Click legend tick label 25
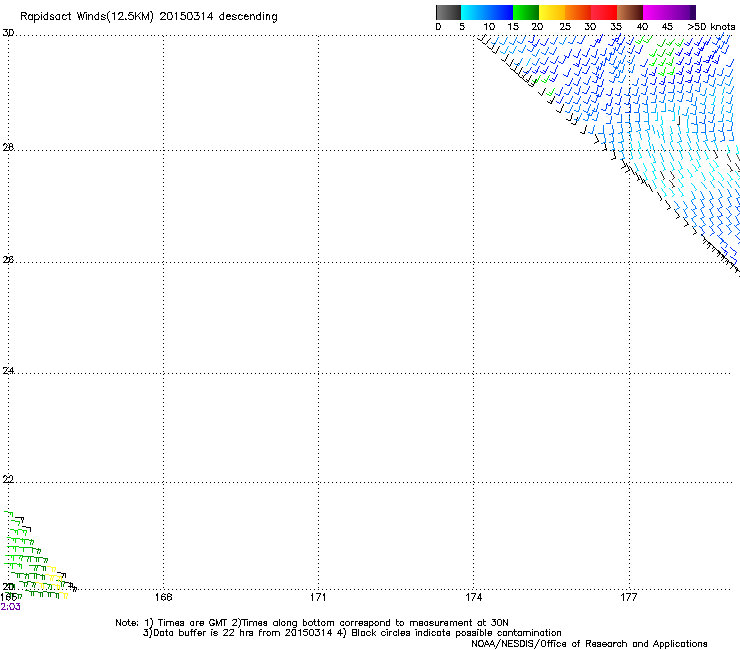The width and height of the screenshot is (740, 650). click(565, 27)
